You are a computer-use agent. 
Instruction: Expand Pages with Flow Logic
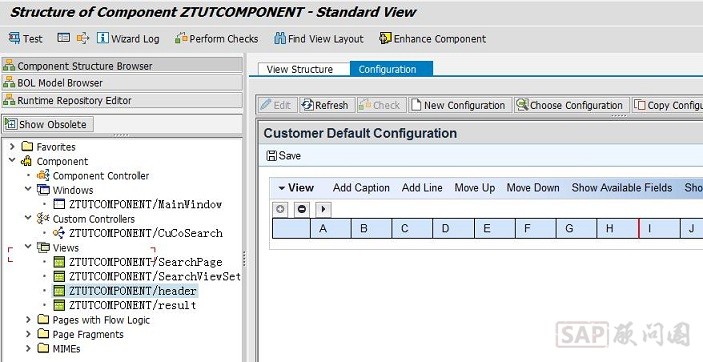point(28,319)
